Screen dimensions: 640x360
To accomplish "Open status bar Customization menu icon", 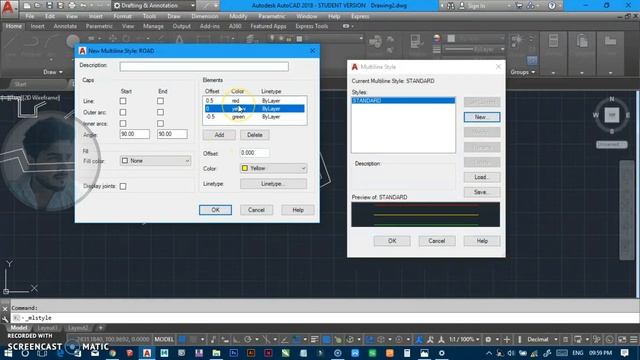I will pos(633,340).
